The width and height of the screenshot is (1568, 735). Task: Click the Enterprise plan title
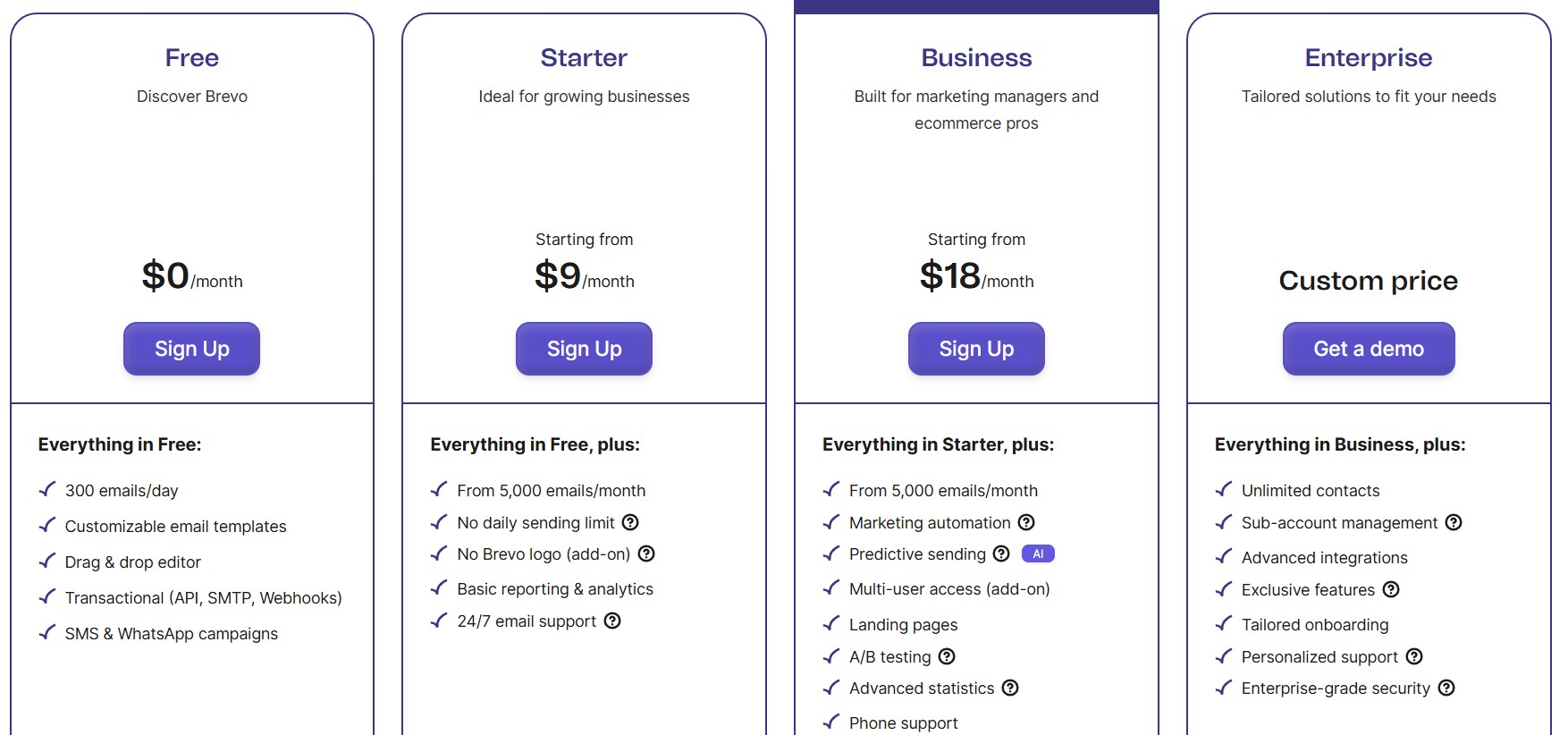[1368, 58]
